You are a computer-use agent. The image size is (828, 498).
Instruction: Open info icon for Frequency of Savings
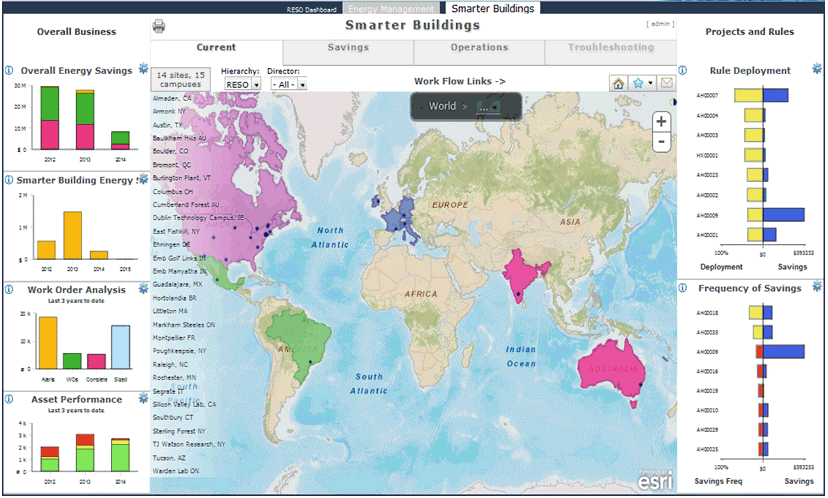[x=683, y=288]
